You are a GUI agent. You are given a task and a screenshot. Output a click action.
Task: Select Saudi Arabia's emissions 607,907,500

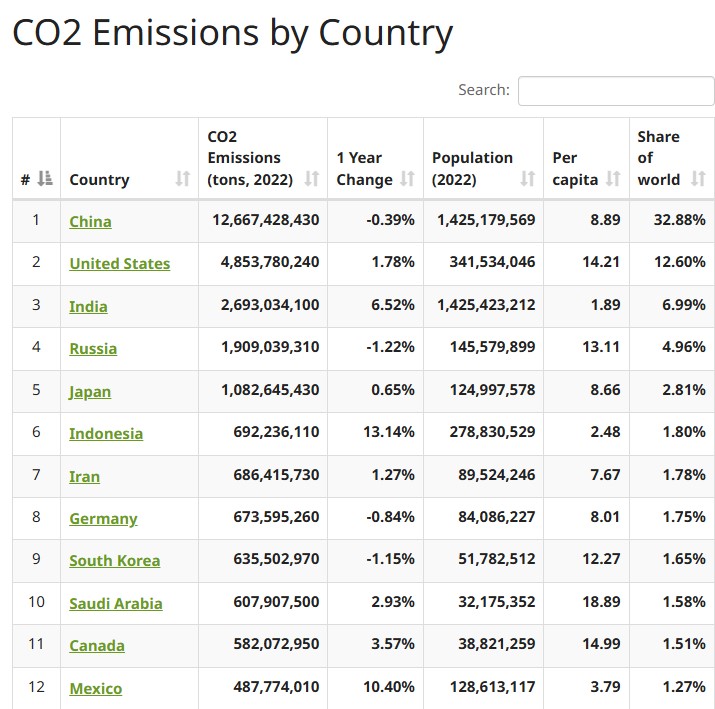tap(276, 602)
